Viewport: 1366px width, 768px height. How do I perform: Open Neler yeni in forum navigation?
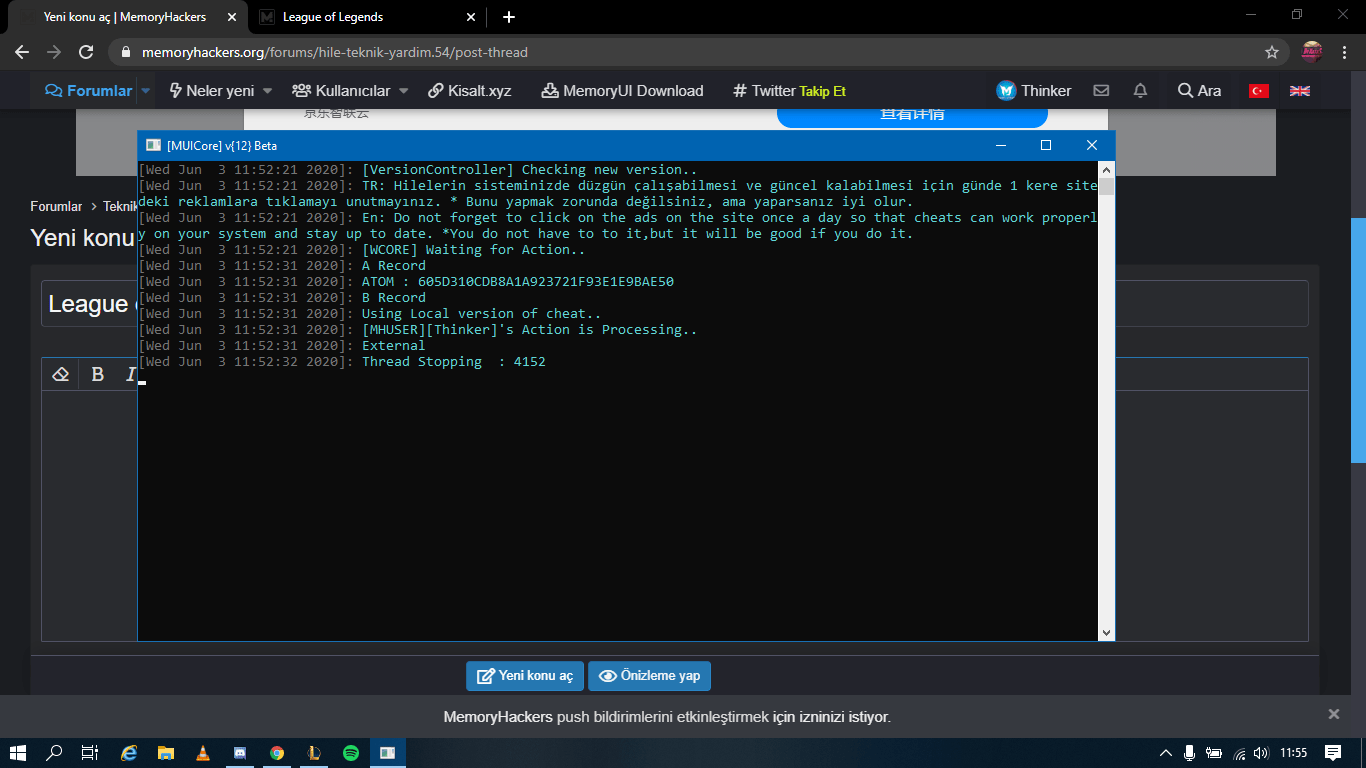[x=211, y=90]
